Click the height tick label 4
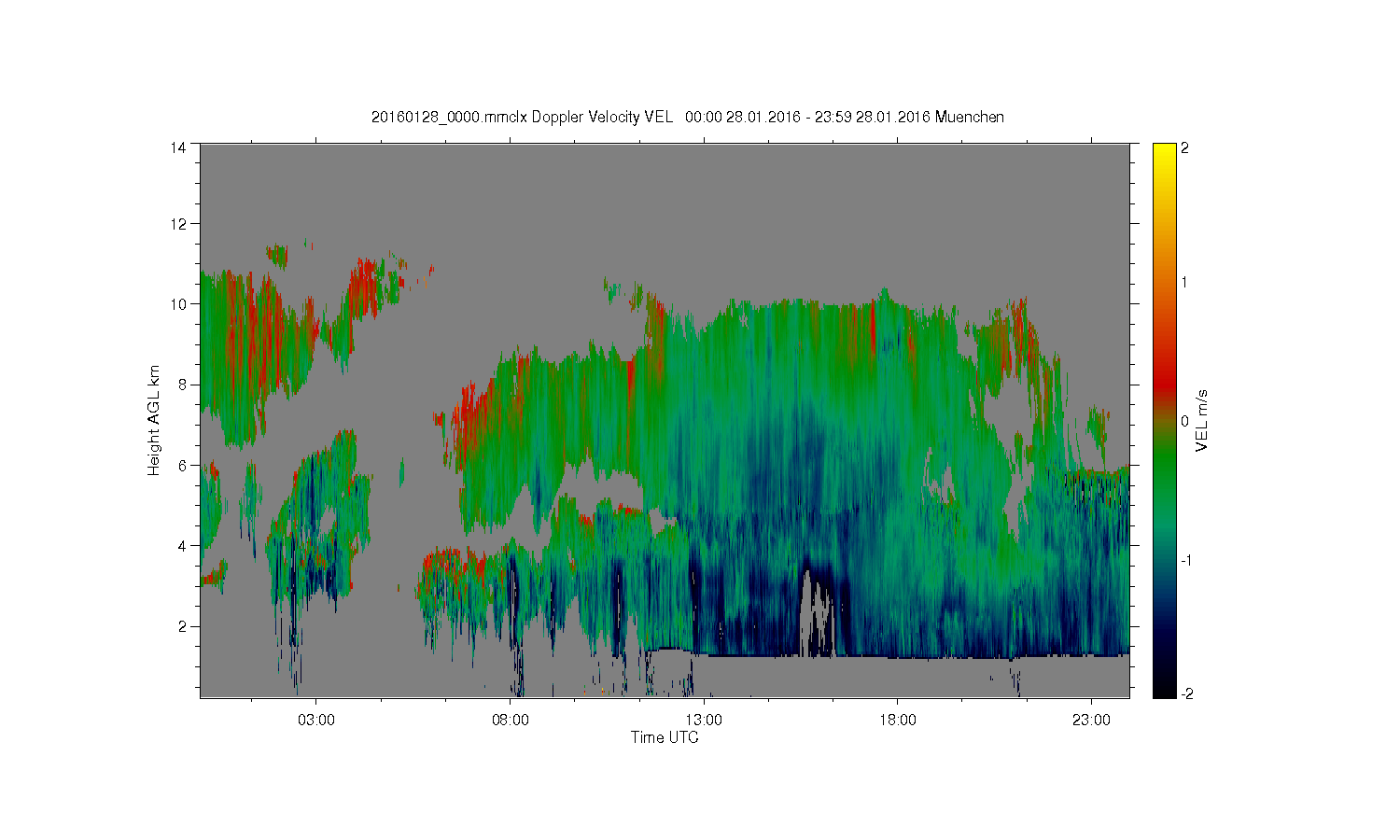Screen dimensions: 1400x840 (181, 546)
